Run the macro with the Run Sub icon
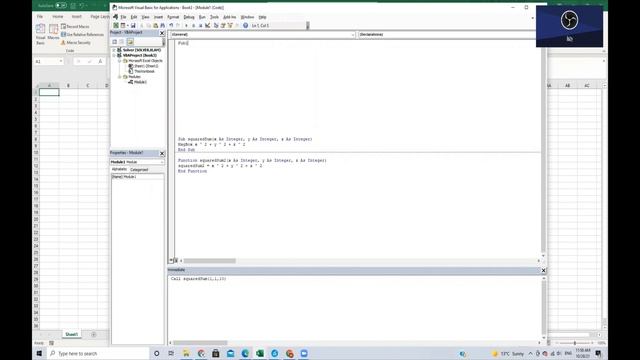The width and height of the screenshot is (640, 360). pyautogui.click(x=187, y=25)
